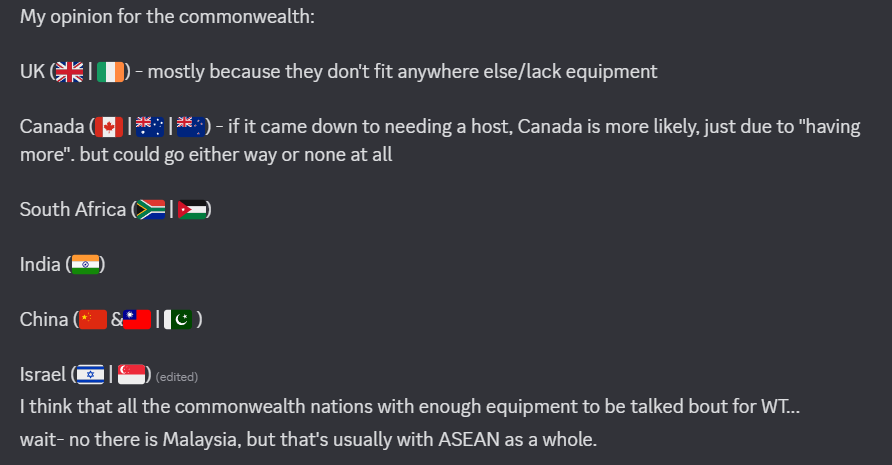The height and width of the screenshot is (465, 892).
Task: Click the South Africa flag emoji
Action: (150, 210)
